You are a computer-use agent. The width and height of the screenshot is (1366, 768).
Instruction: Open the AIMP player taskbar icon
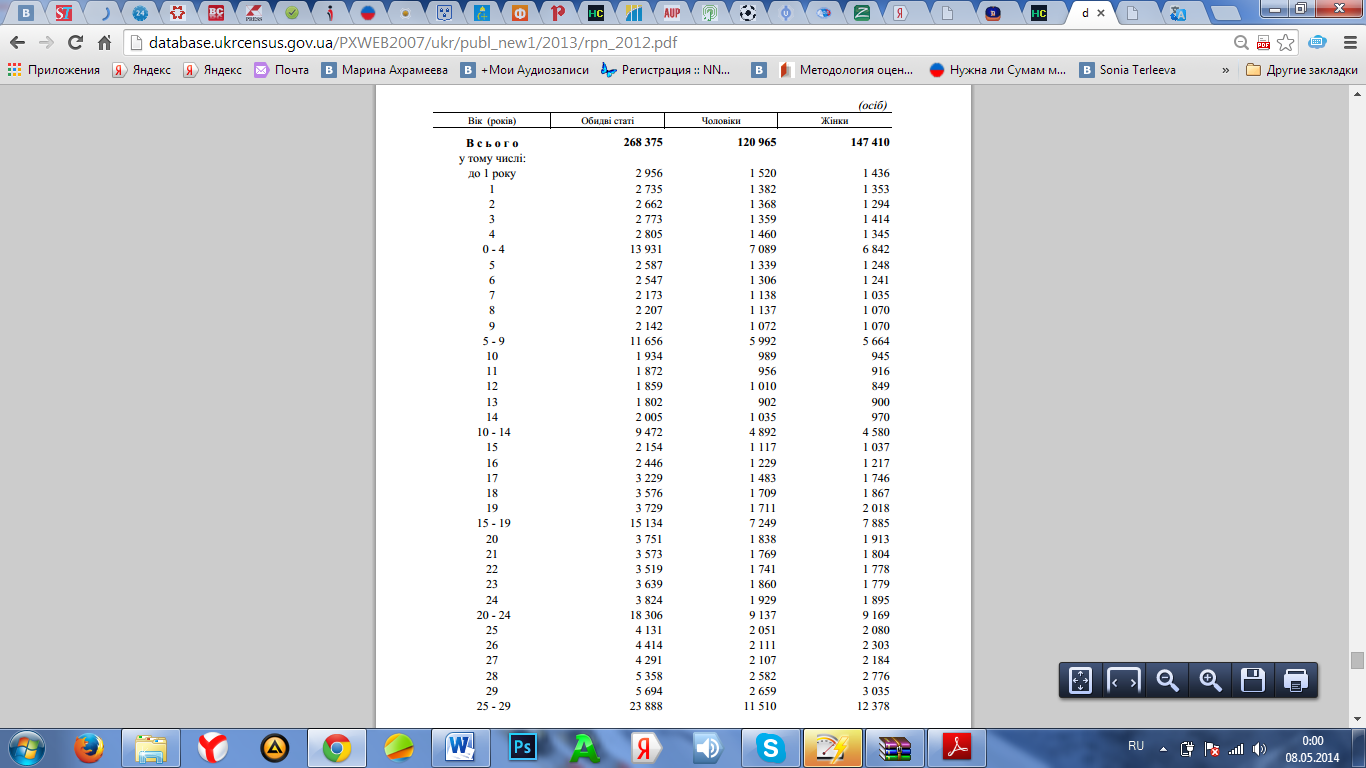[275, 747]
